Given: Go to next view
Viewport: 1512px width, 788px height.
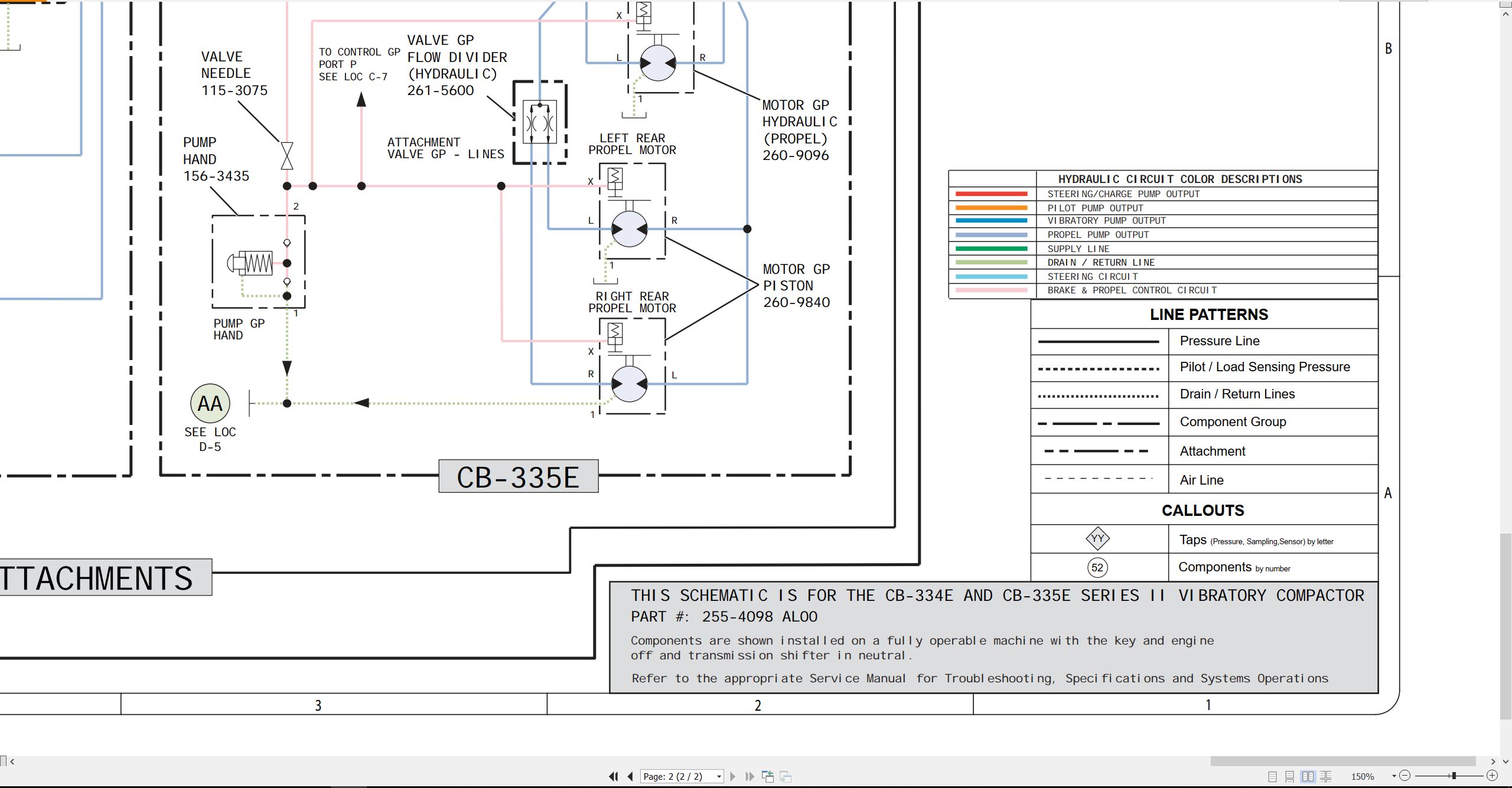Looking at the screenshot, I should (x=786, y=777).
